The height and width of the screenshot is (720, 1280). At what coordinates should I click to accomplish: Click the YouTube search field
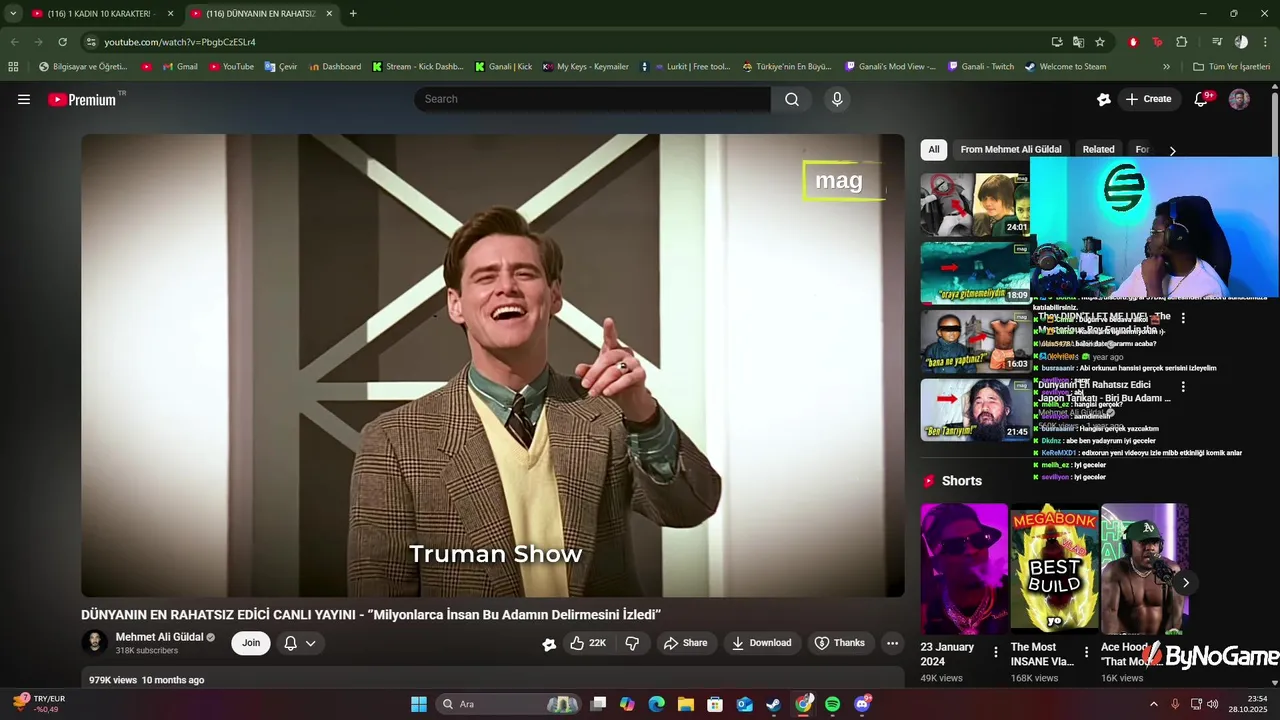tap(592, 99)
